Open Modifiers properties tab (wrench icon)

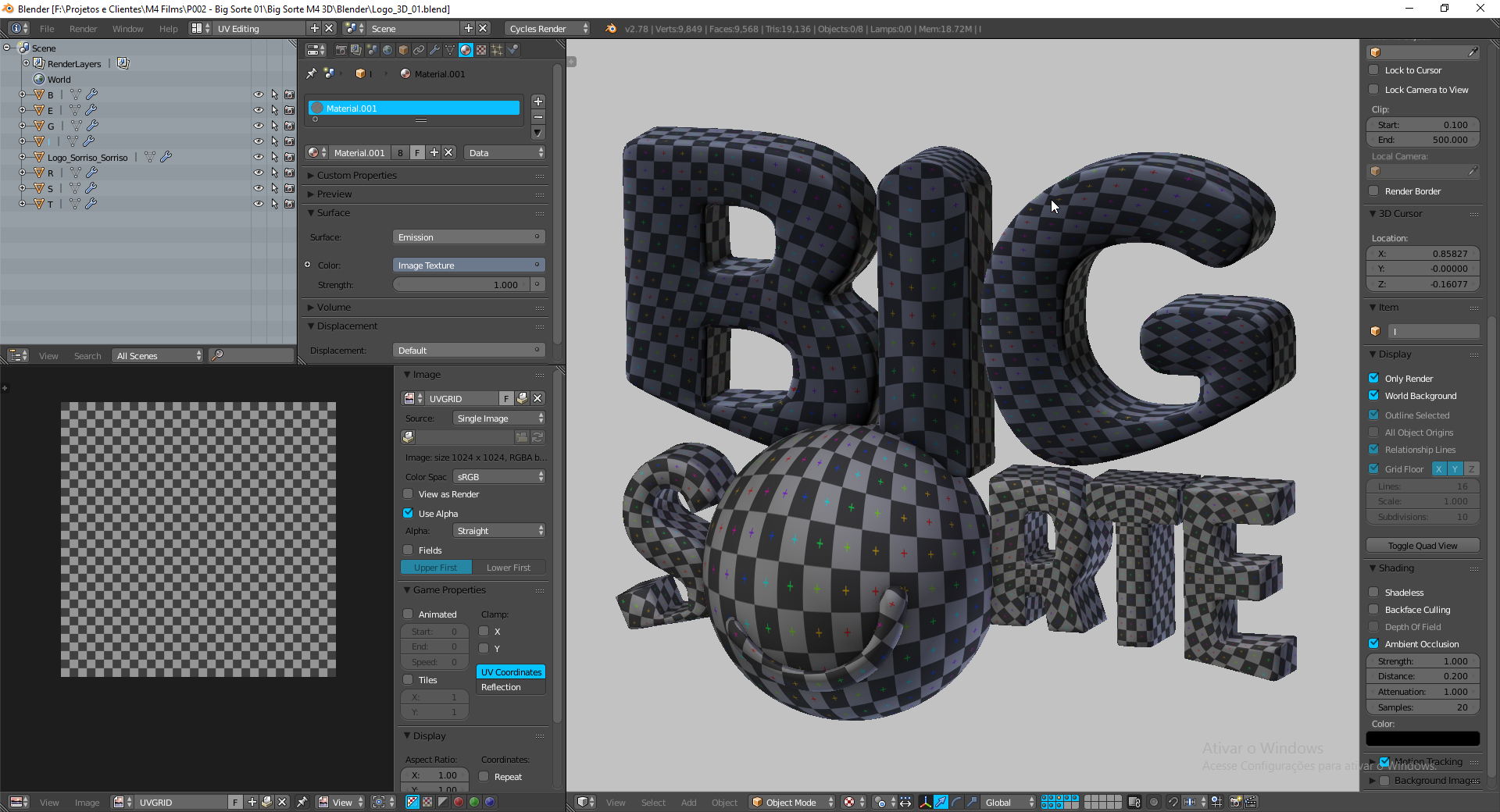coord(434,50)
